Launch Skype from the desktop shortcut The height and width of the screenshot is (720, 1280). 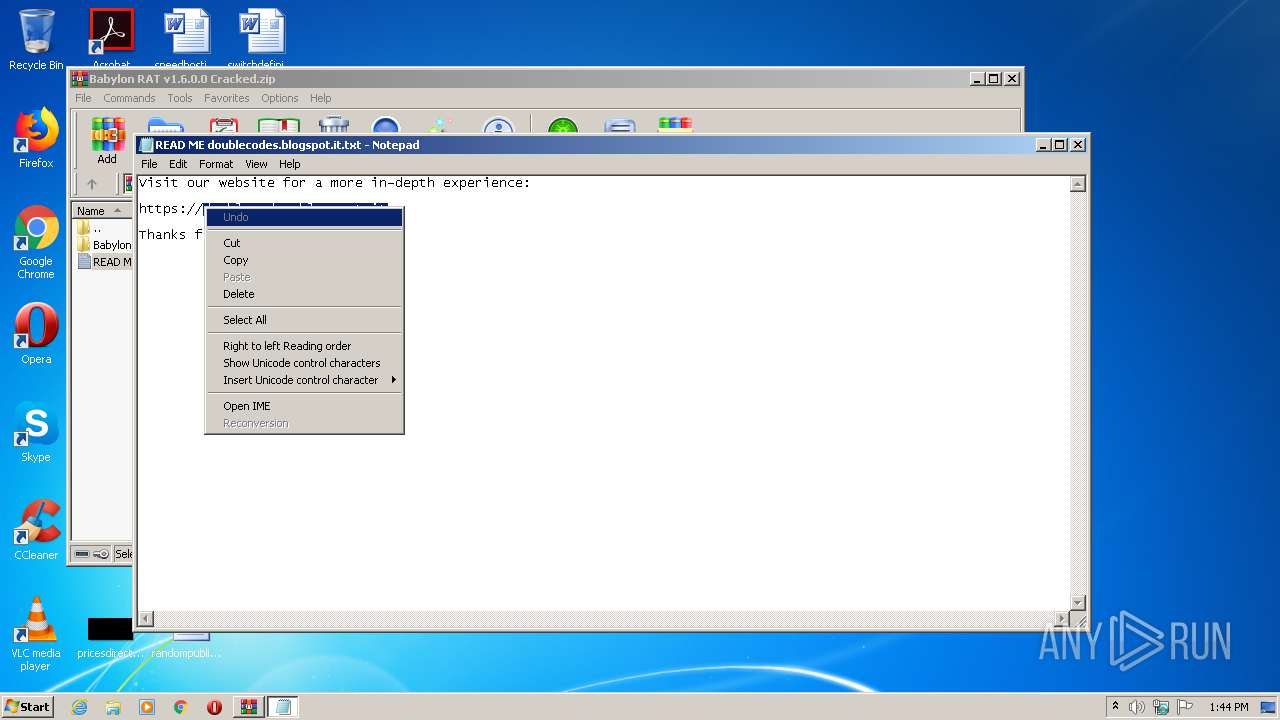point(36,432)
